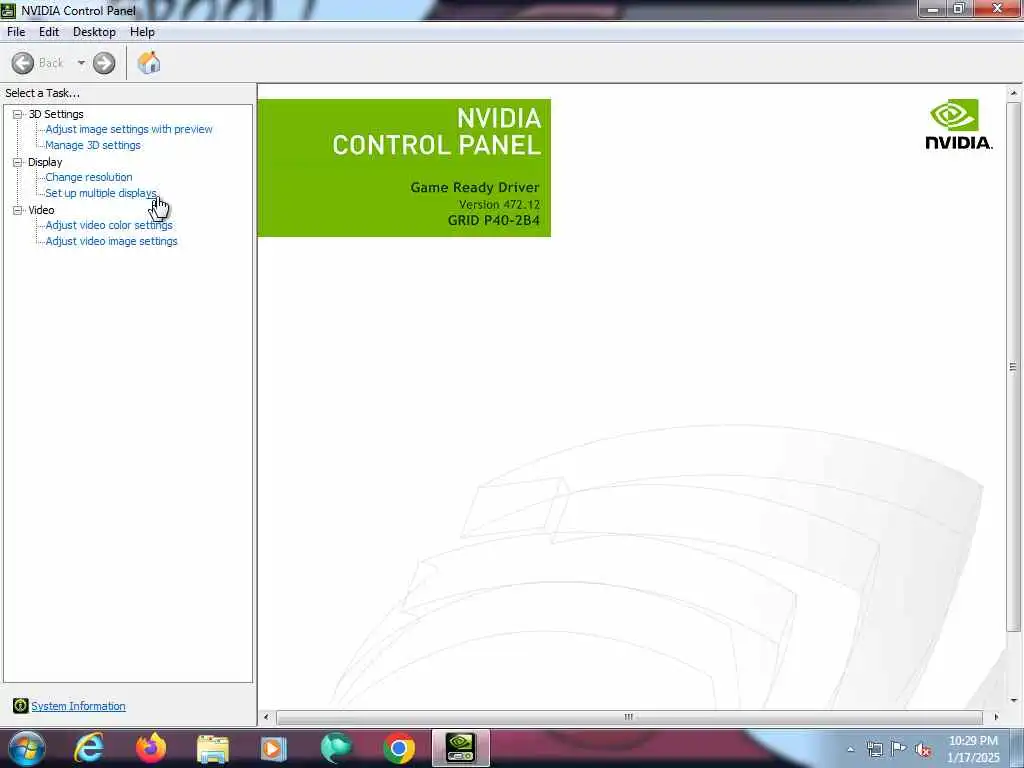The image size is (1024, 768).
Task: Select the Video category label
Action: point(41,210)
